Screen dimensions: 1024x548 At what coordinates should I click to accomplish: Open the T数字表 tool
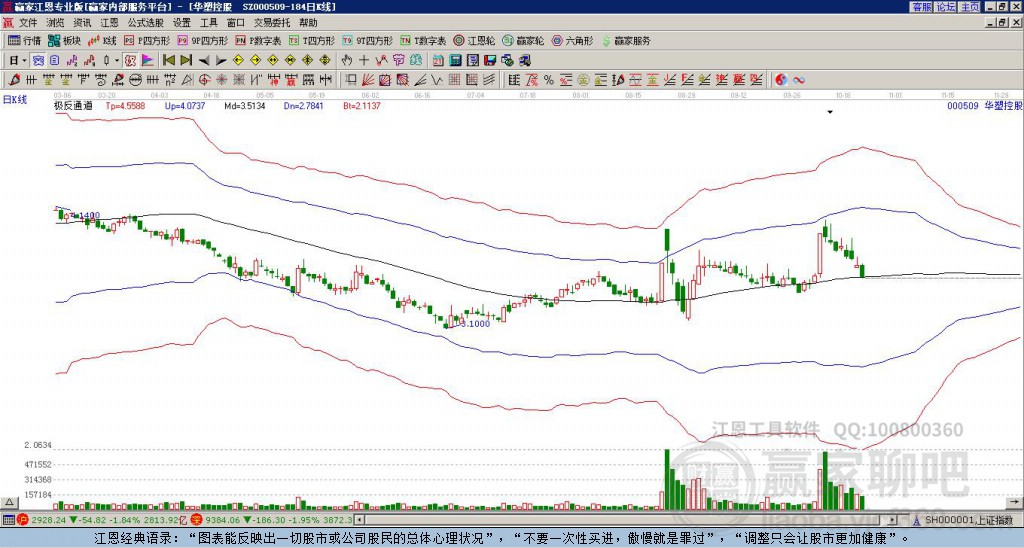click(x=423, y=40)
